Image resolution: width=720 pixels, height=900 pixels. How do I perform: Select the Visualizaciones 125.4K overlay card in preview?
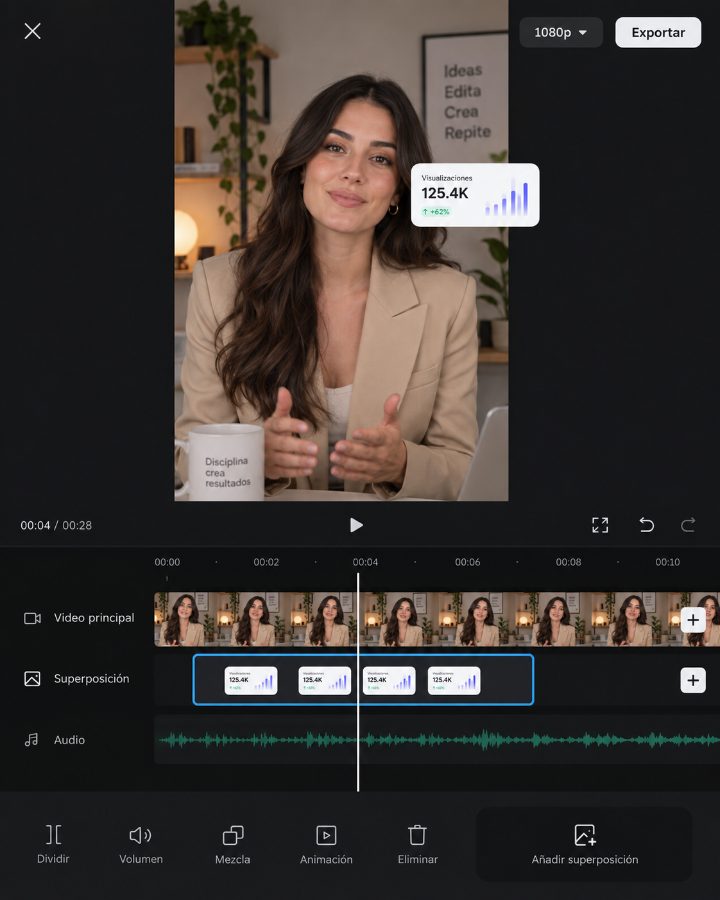(x=475, y=195)
